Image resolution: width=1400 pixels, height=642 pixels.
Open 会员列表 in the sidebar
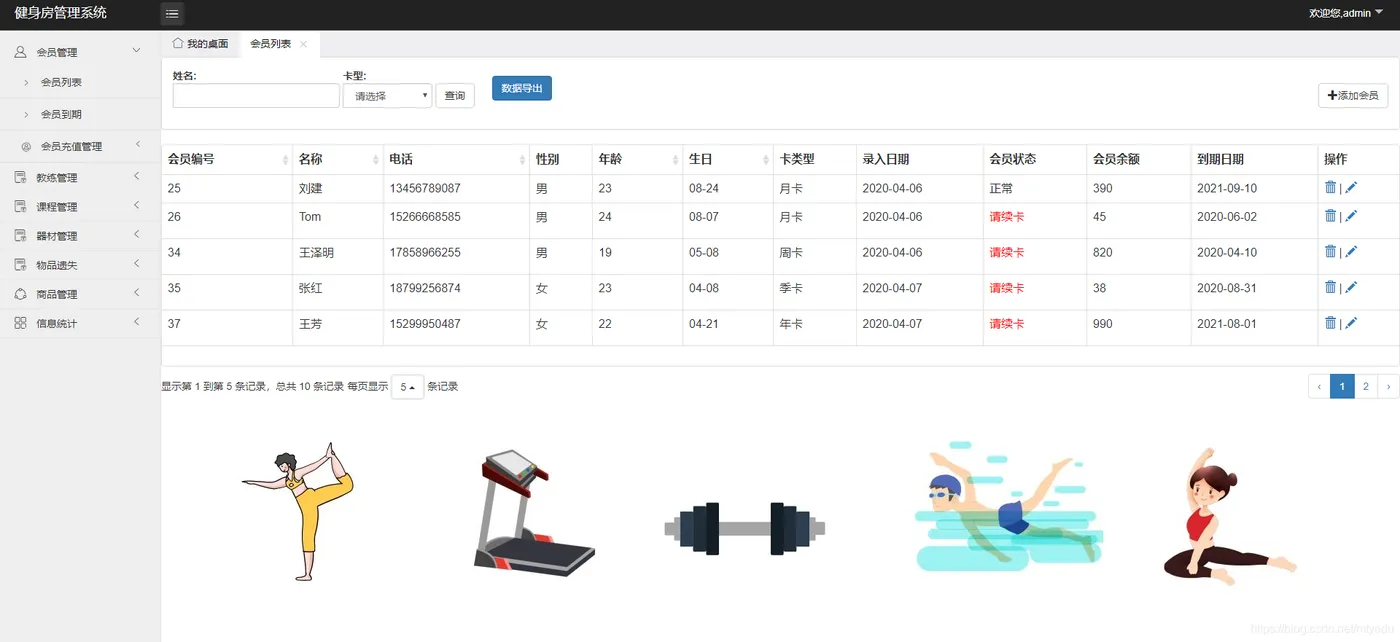click(61, 83)
